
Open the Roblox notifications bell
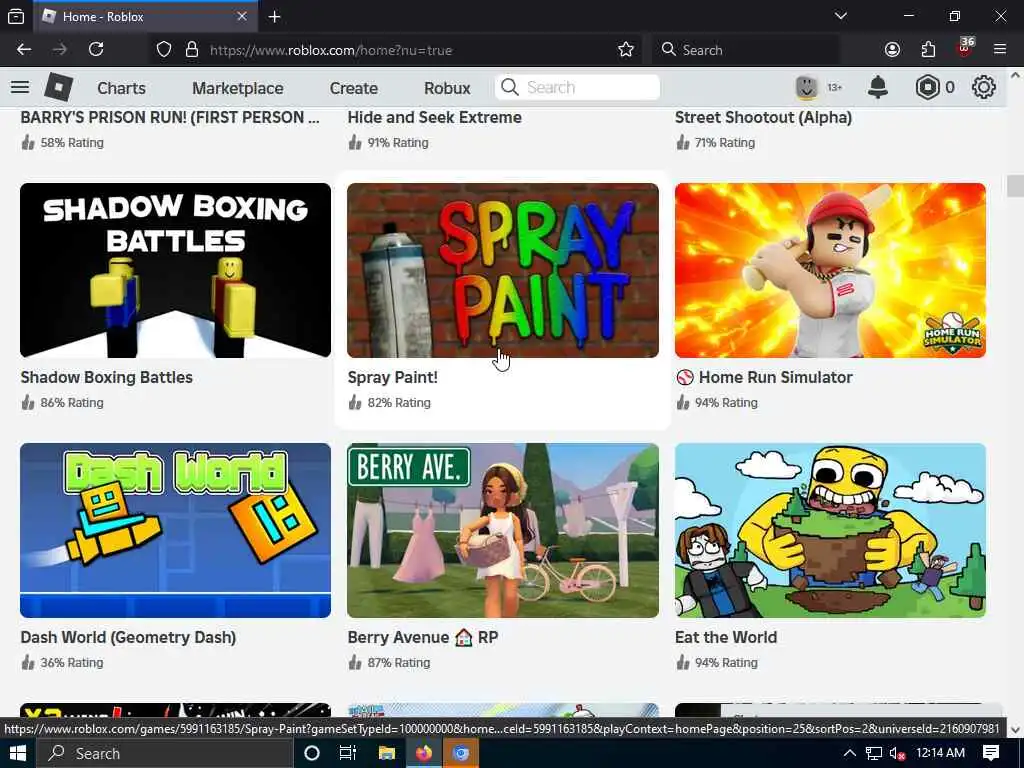click(878, 87)
